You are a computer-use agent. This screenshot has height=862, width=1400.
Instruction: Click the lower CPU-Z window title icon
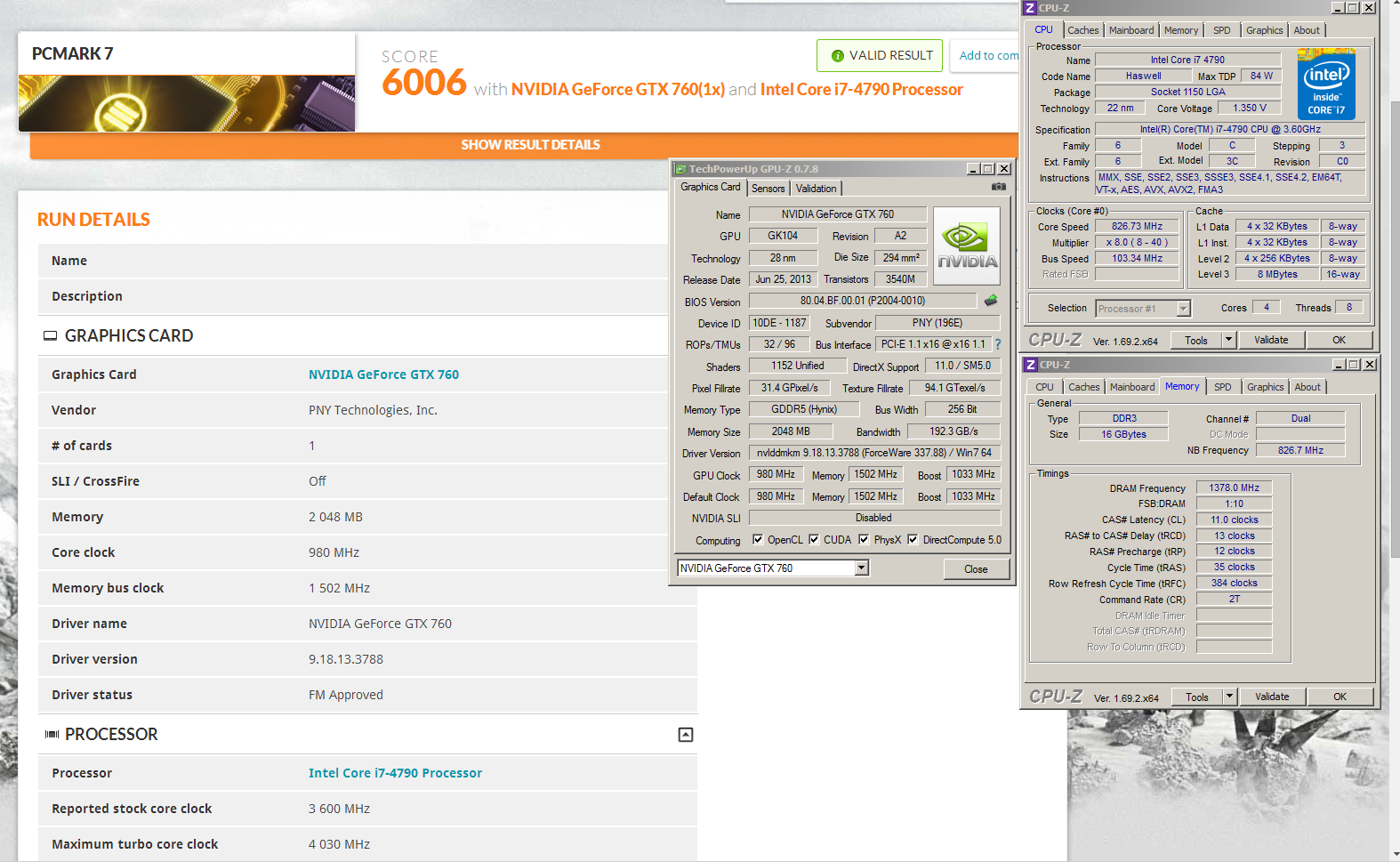click(x=1031, y=365)
